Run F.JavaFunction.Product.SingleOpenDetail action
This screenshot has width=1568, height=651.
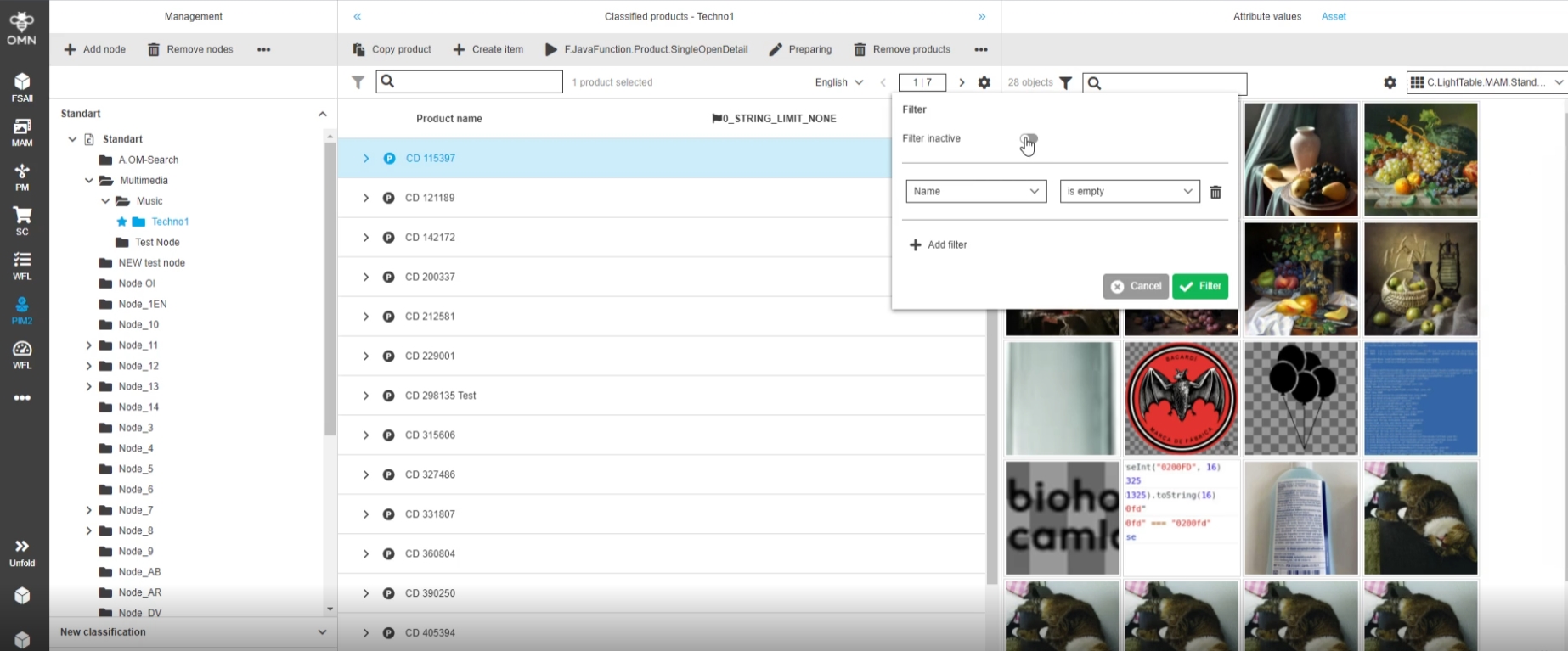point(646,49)
